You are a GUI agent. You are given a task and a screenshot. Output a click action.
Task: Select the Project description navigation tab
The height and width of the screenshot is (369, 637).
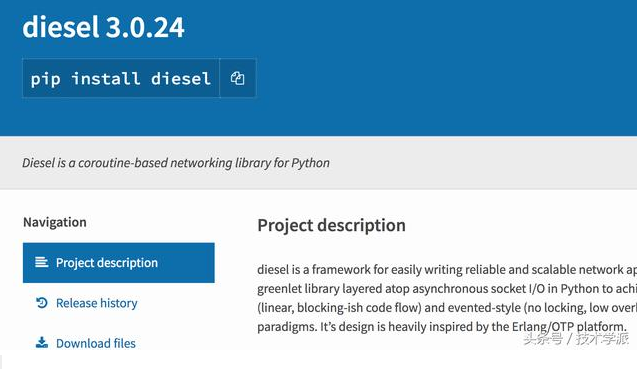coord(119,263)
